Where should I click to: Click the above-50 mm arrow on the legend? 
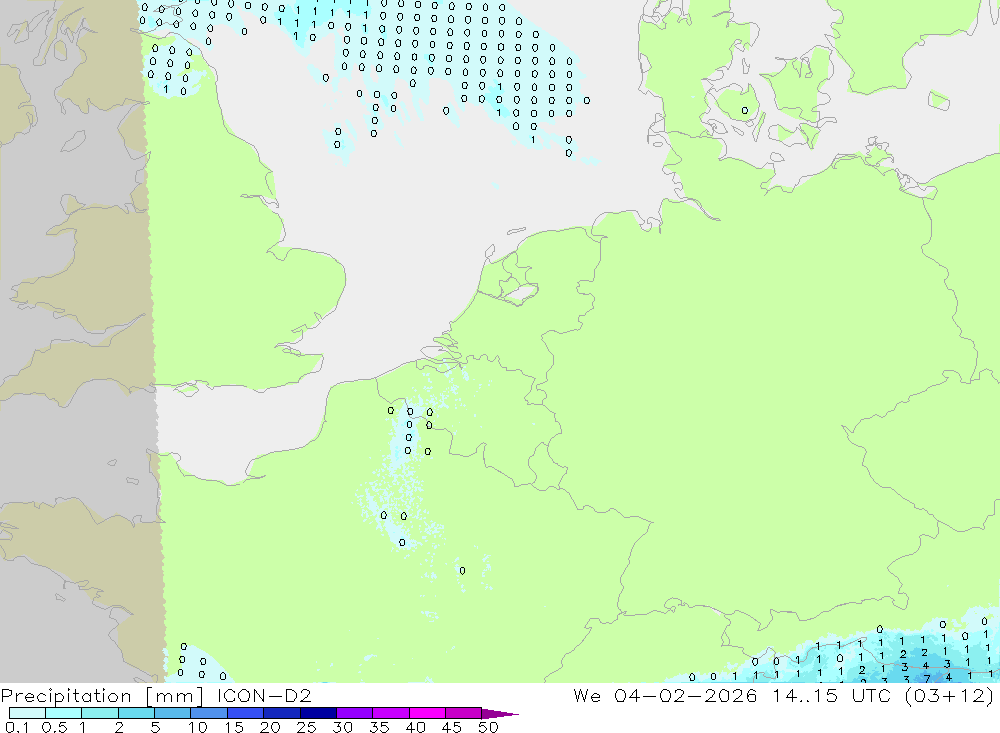(x=500, y=713)
